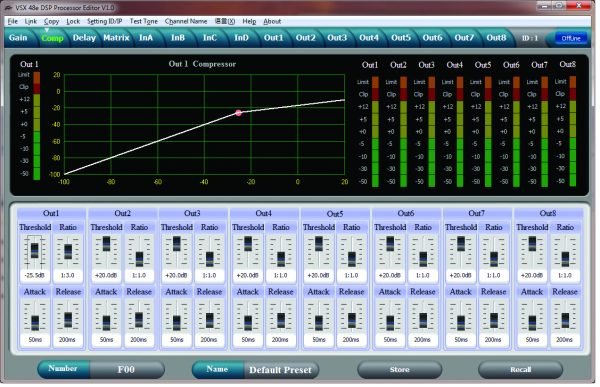Switch to the Matrix tab
This screenshot has height=387, width=600.
tap(116, 38)
